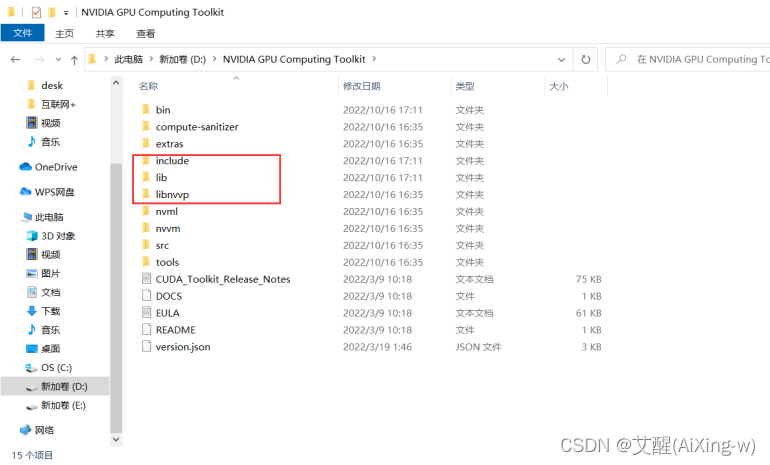Expand the recent locations dropdown arrow
This screenshot has width=770, height=465.
point(58,60)
